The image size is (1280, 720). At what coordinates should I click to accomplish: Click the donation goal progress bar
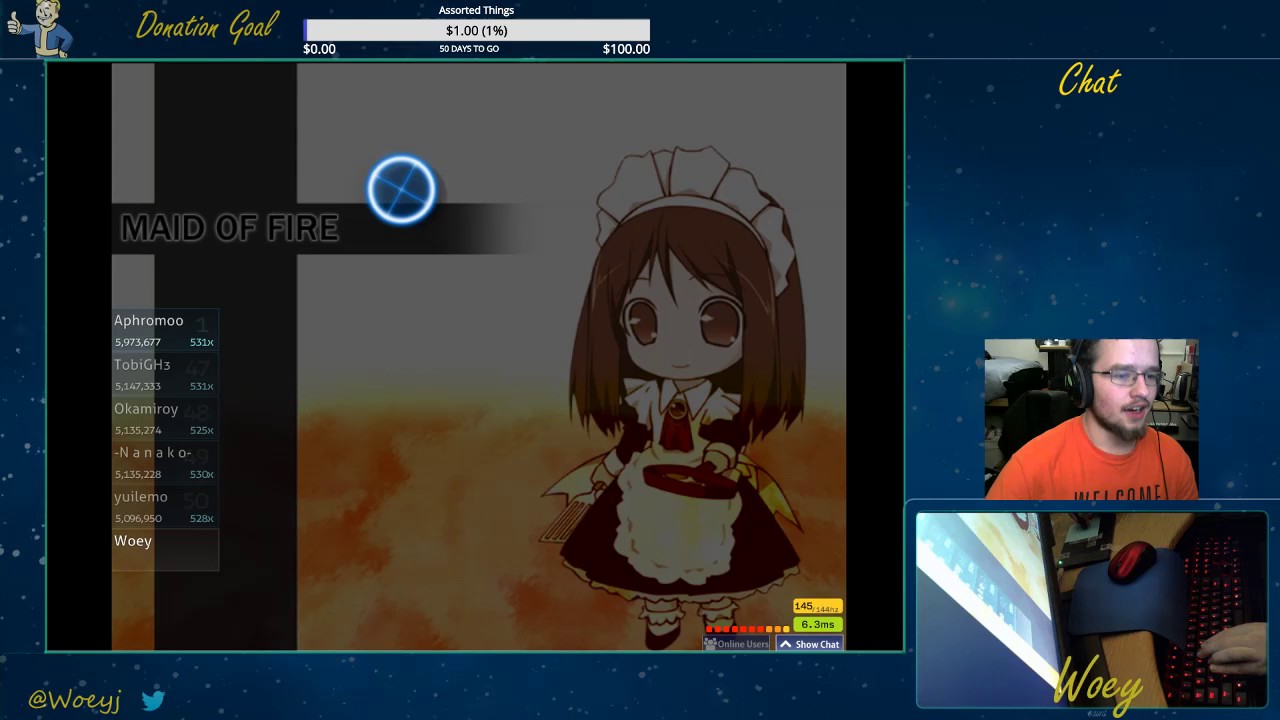click(x=477, y=30)
